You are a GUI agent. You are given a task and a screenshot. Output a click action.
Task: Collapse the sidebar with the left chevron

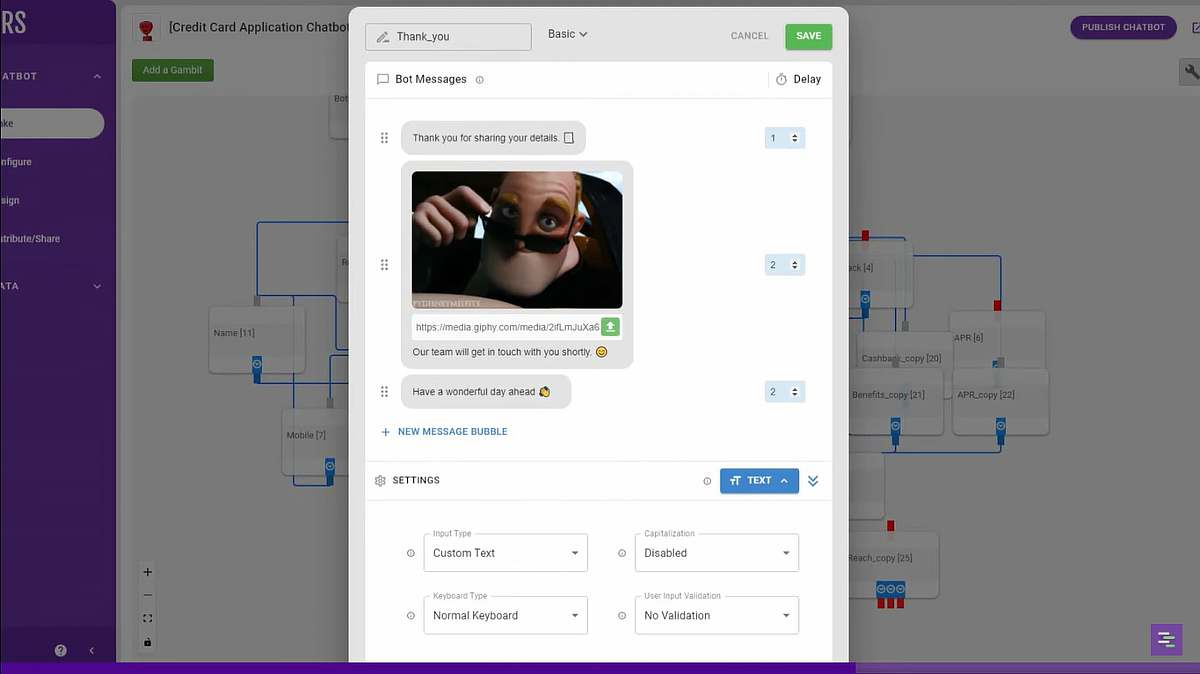[92, 650]
